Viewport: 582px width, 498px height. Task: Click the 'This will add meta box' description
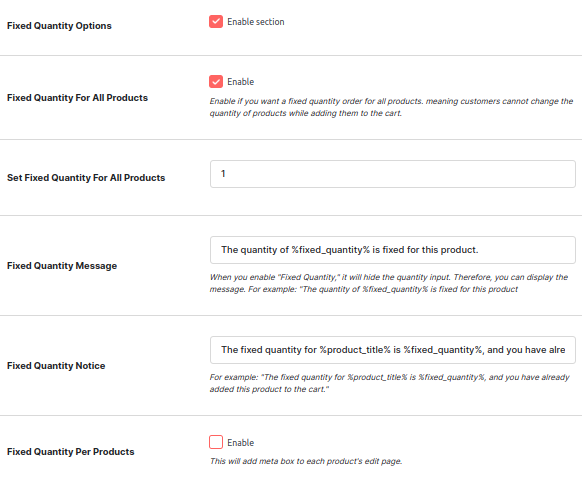pos(306,461)
